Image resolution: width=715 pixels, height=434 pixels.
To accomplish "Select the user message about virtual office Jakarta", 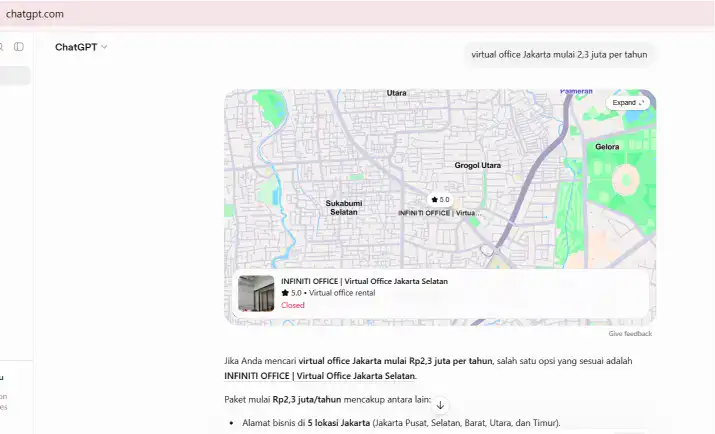I will 559,55.
